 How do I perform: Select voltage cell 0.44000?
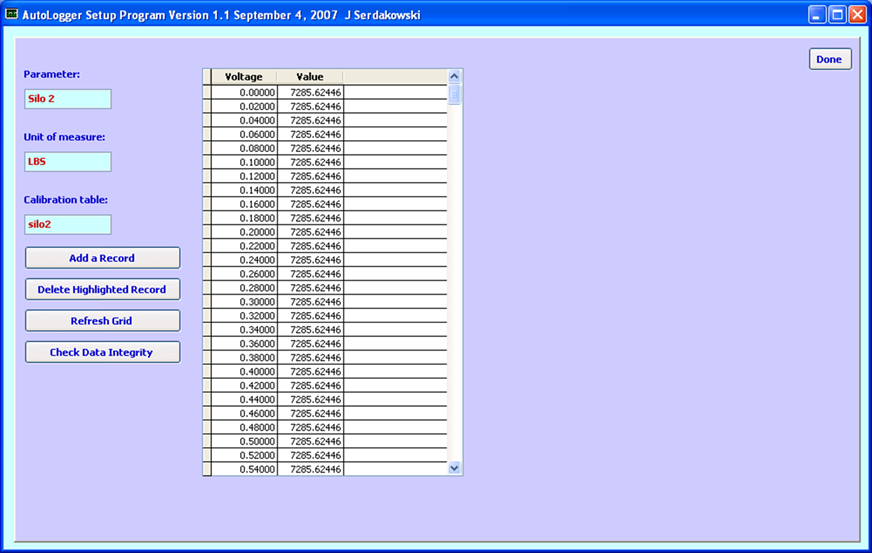(244, 399)
